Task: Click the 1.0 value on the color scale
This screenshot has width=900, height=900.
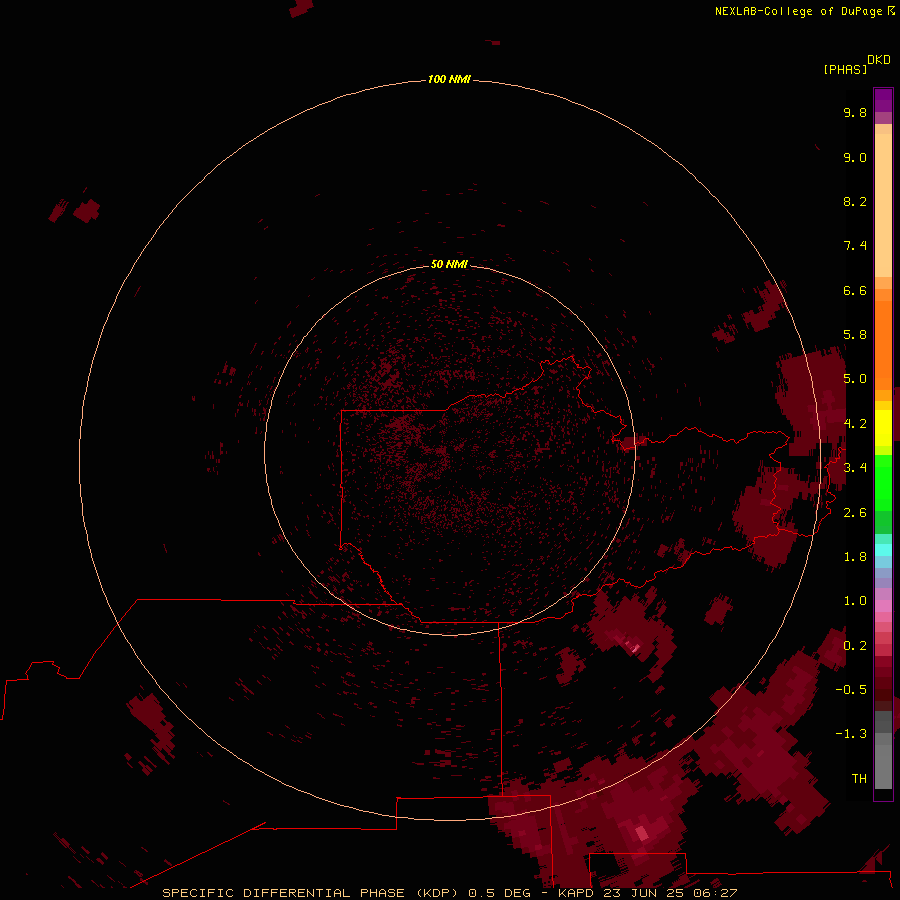Action: pos(855,601)
